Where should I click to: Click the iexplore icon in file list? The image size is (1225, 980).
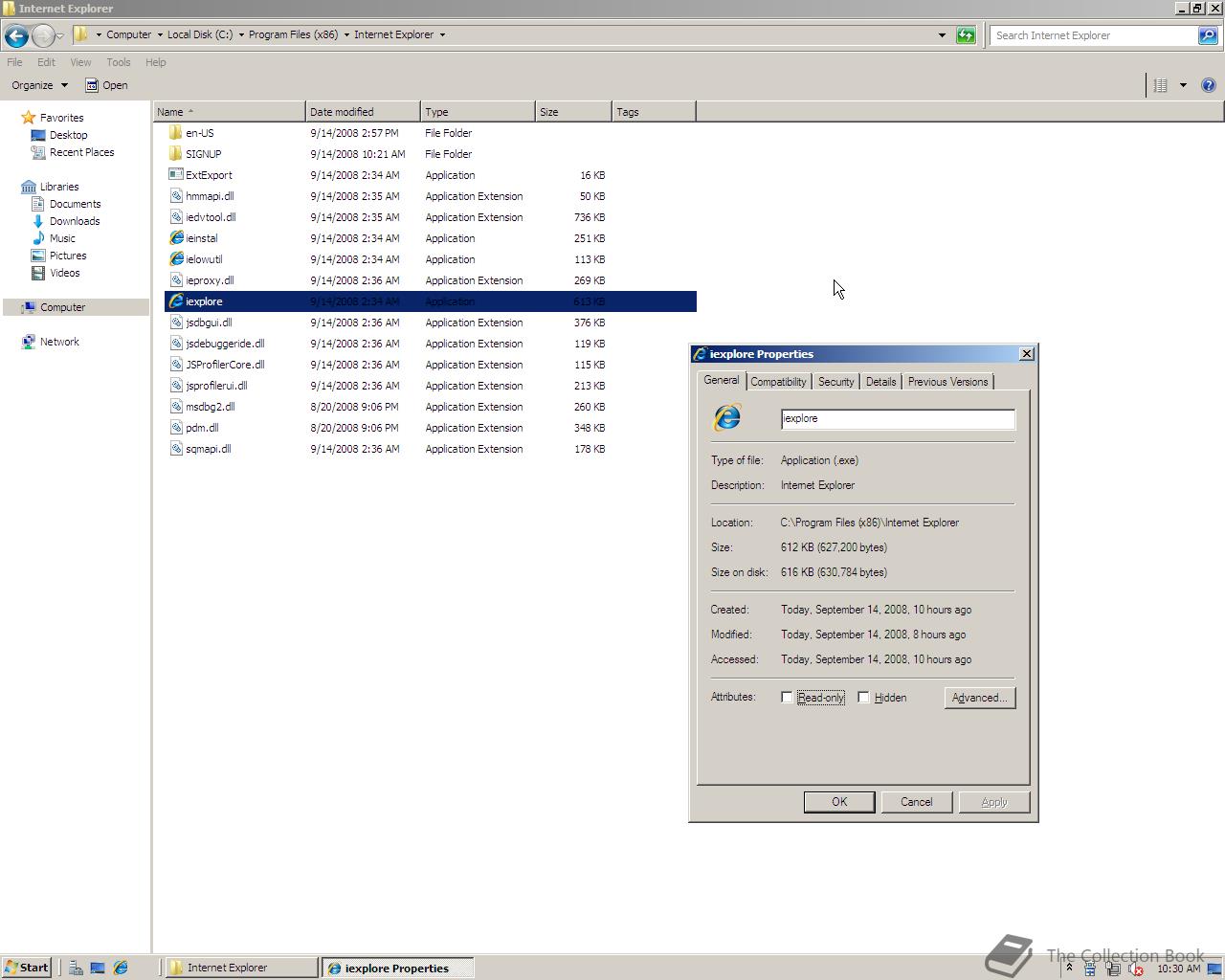tap(176, 301)
